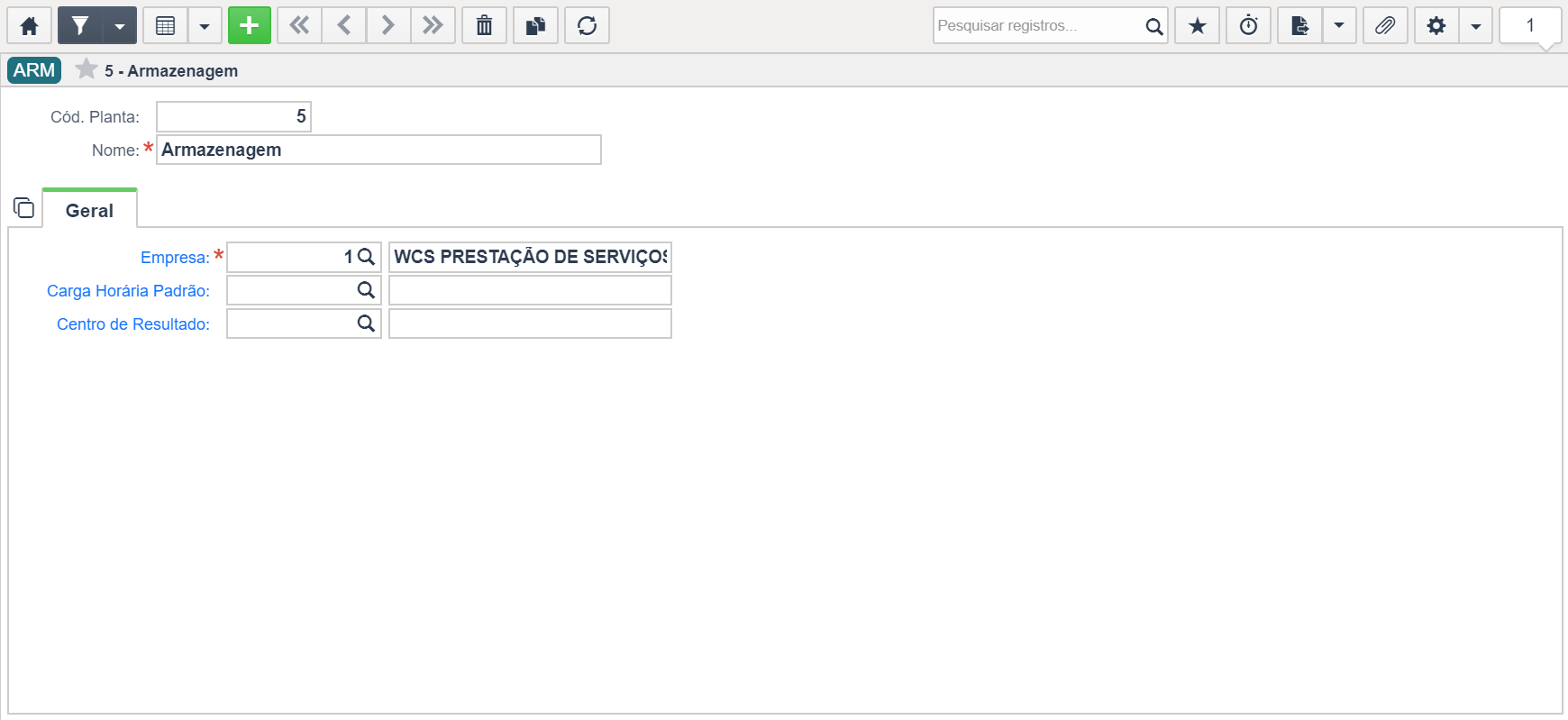Export the record document icon
This screenshot has width=1568, height=720.
(x=1300, y=25)
